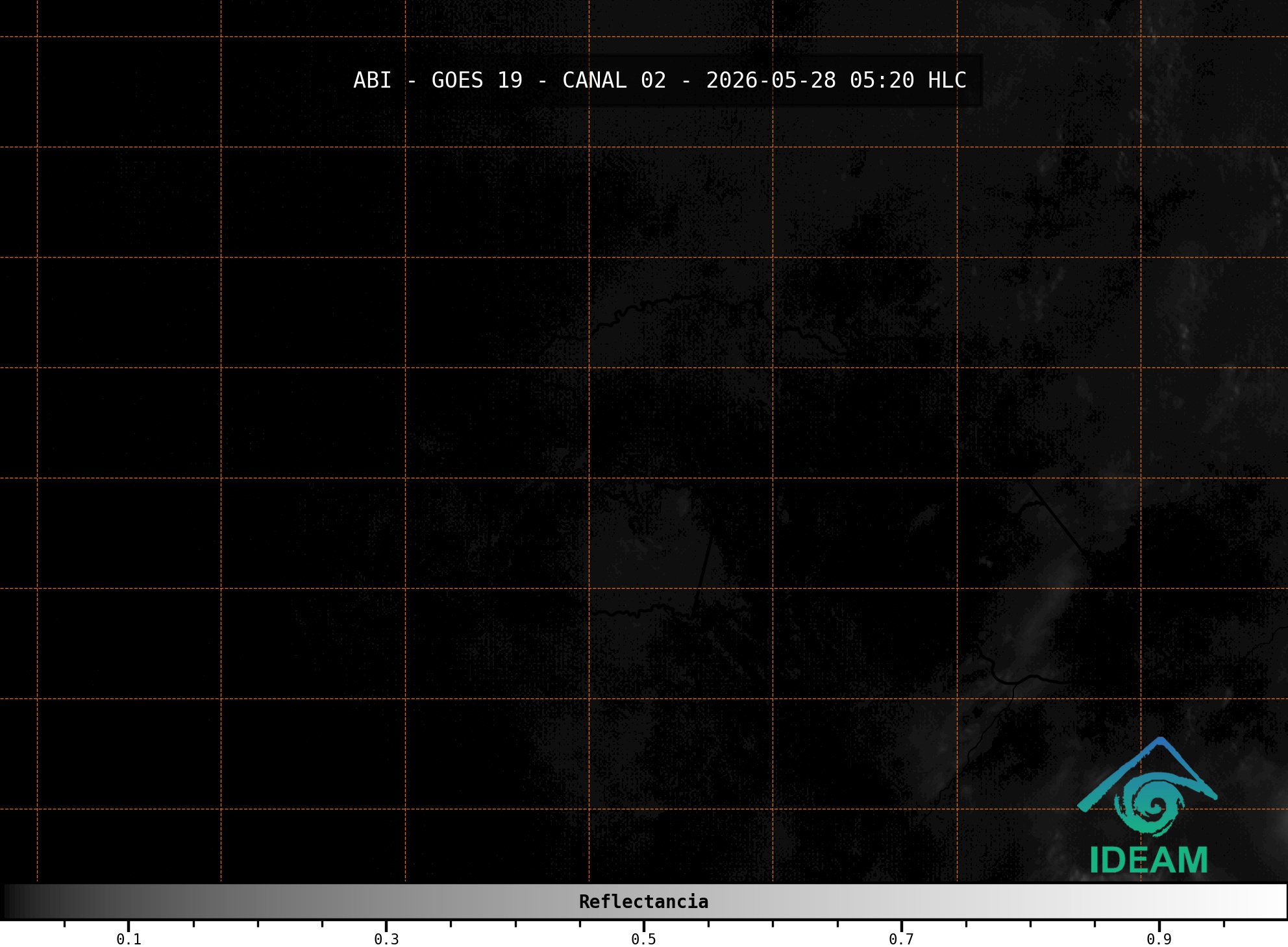
Task: Click the 0.7 tick label on the colorbar
Action: tap(901, 939)
